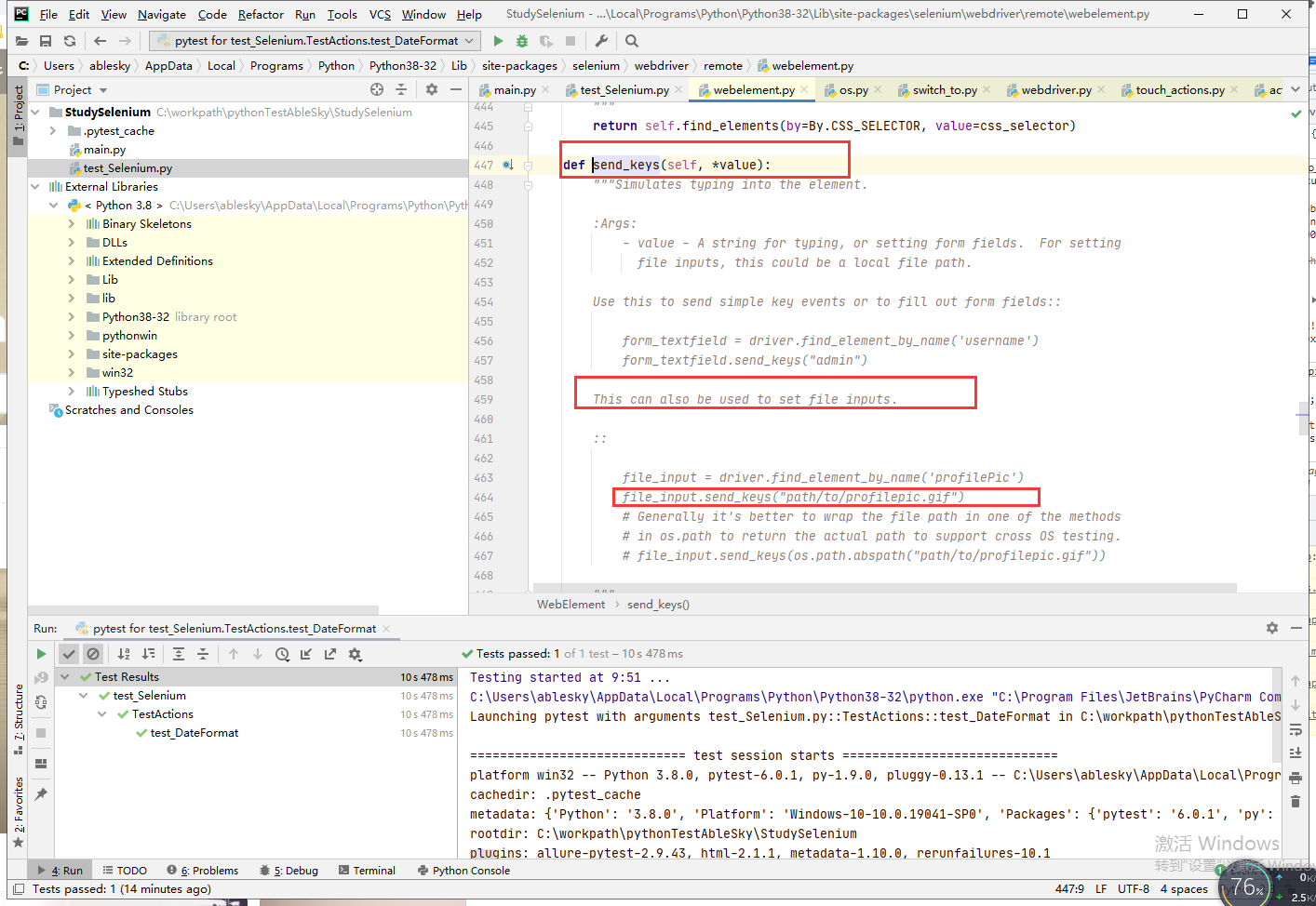Print console output icon

pos(1296,777)
